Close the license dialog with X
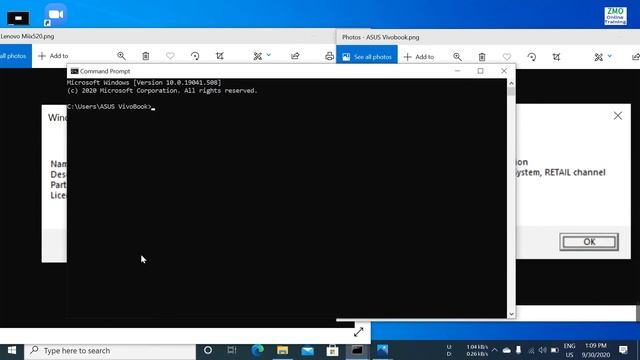640x360 pixels. (x=618, y=116)
